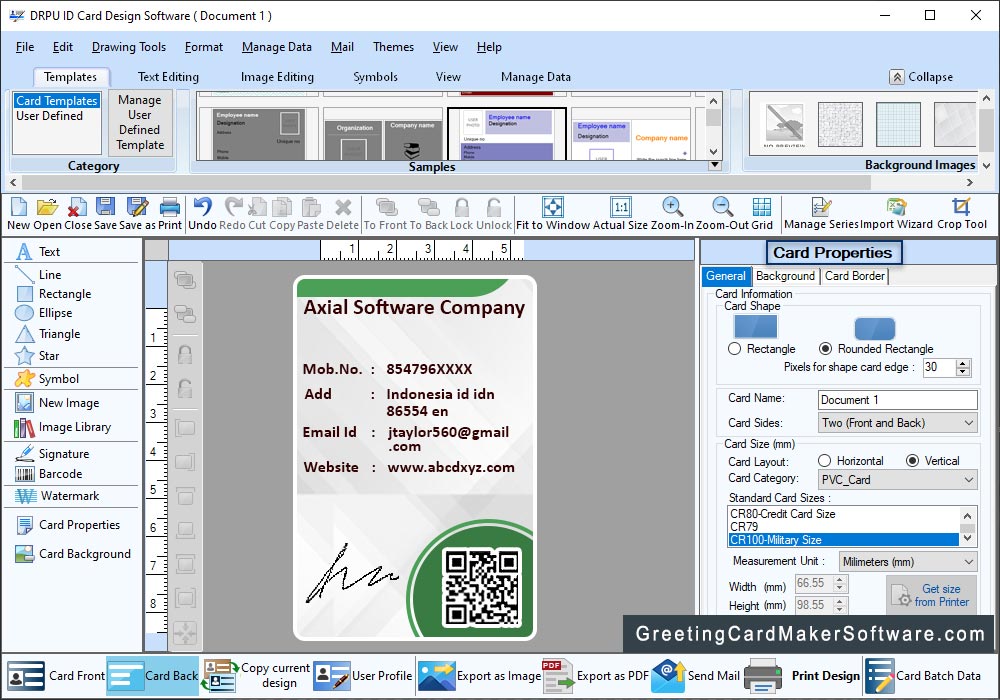Screen dimensions: 1000x700
Task: Open Card Batch Data
Action: tap(923, 676)
